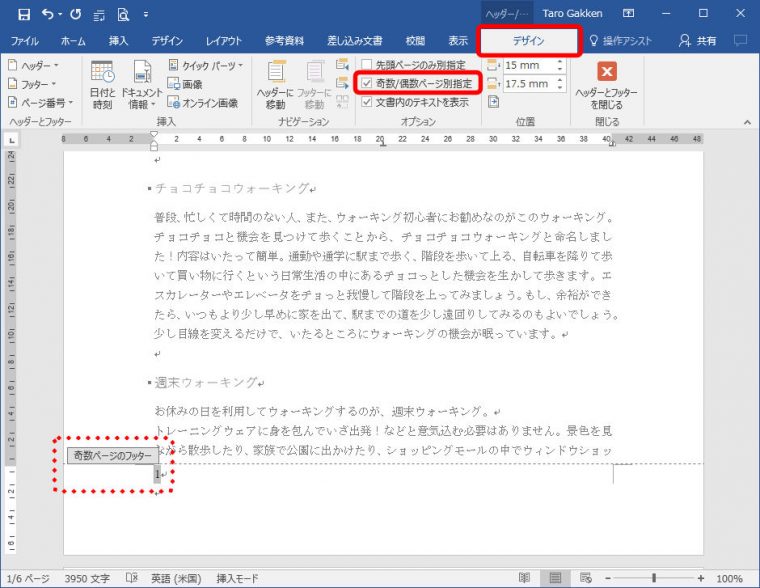Image resolution: width=760 pixels, height=588 pixels.
Task: Switch to web layout view icon
Action: [586, 578]
